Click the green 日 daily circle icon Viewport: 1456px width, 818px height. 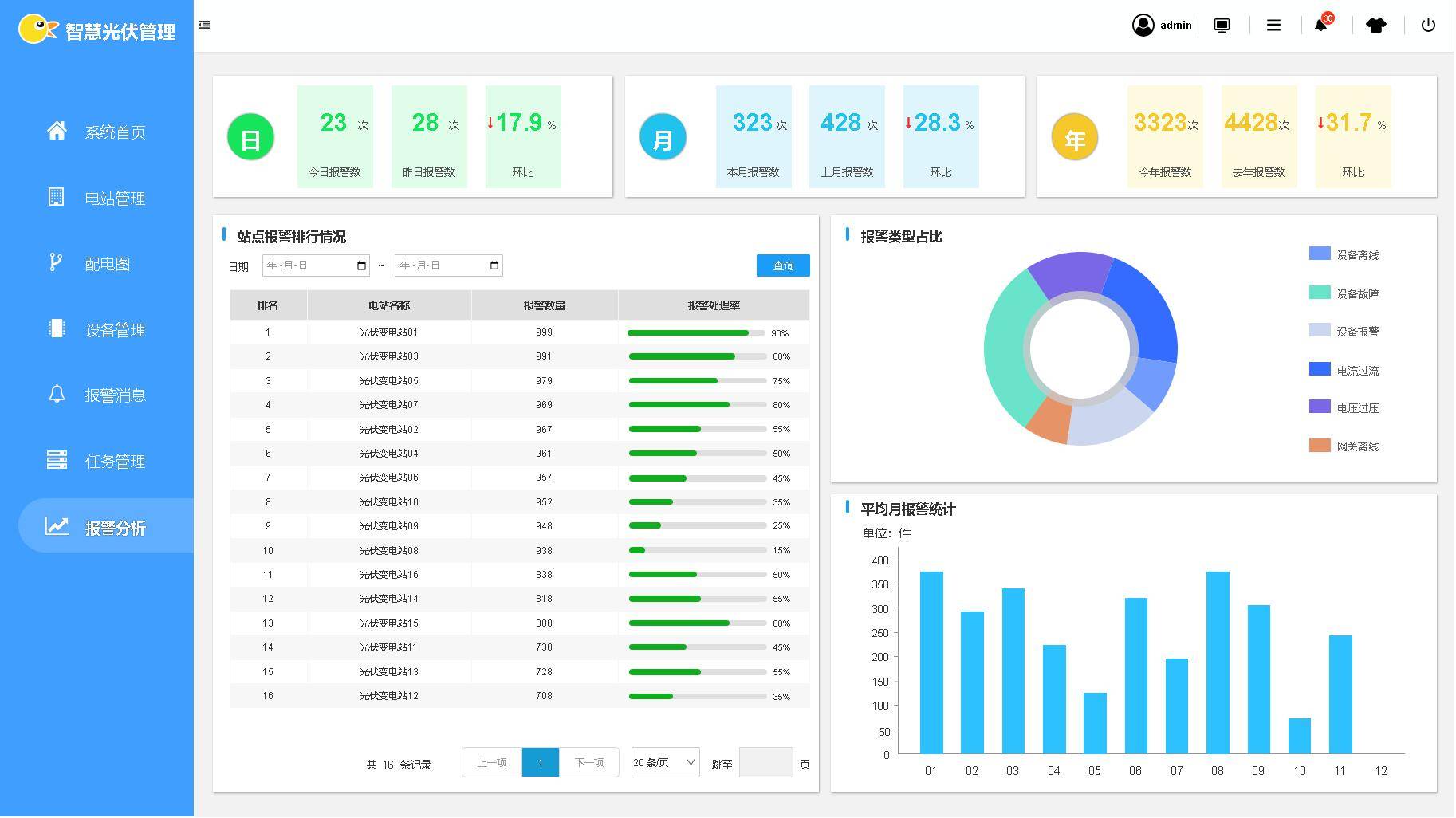250,138
